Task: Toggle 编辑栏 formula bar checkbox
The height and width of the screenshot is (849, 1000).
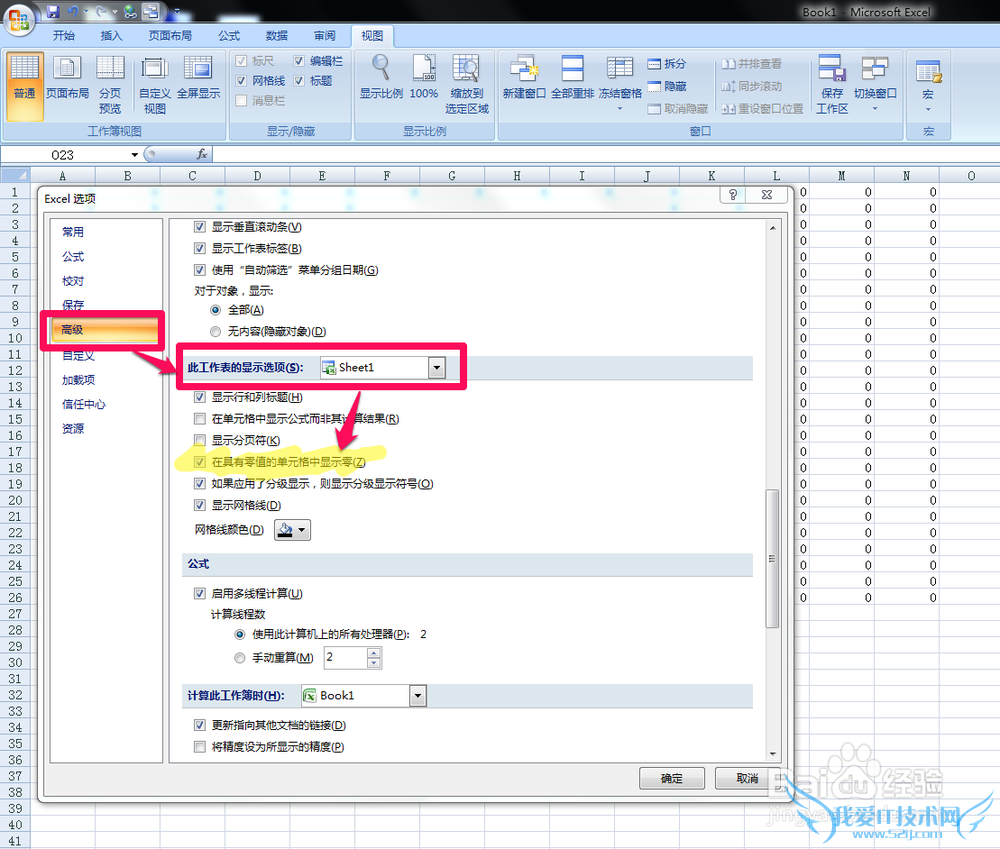Action: tap(298, 61)
